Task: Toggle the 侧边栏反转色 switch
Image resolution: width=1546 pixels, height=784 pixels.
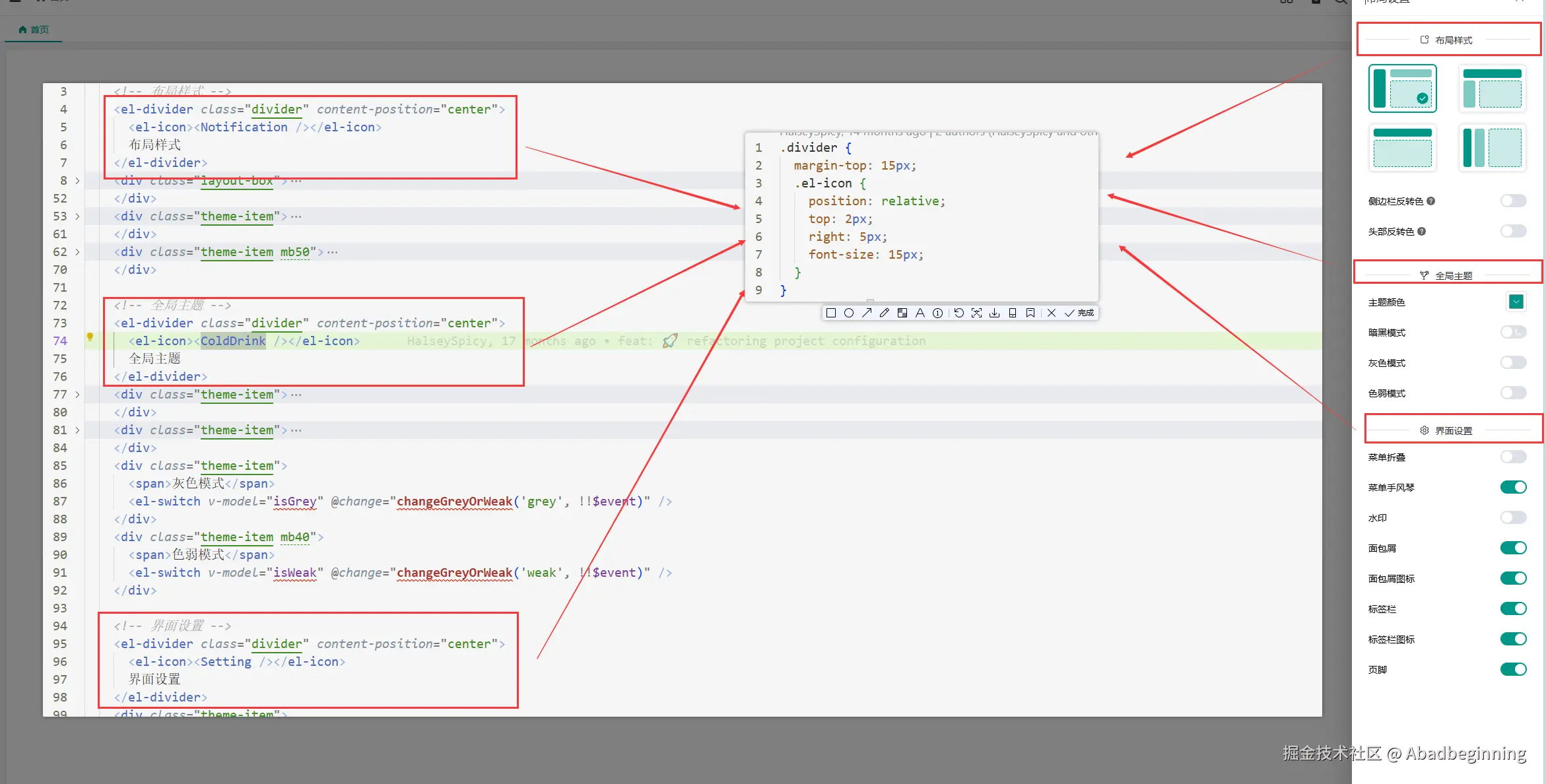Action: click(1513, 201)
